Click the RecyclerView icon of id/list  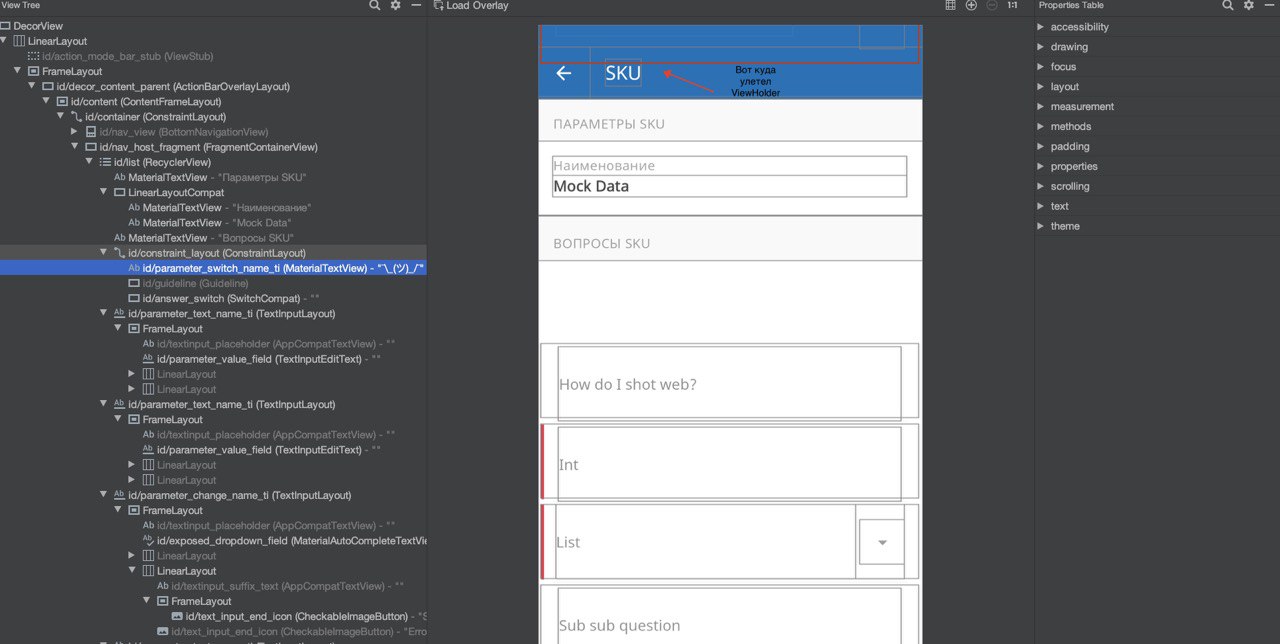pyautogui.click(x=105, y=162)
